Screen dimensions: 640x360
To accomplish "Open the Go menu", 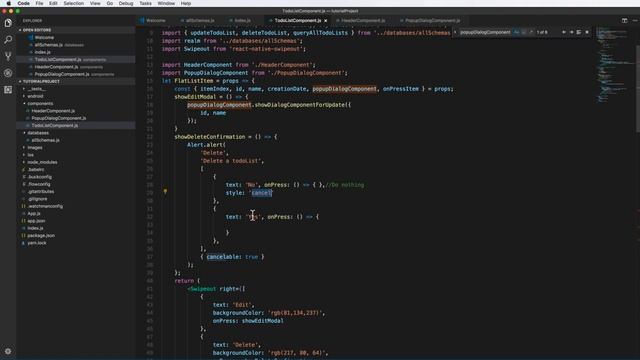I will 110,3.
